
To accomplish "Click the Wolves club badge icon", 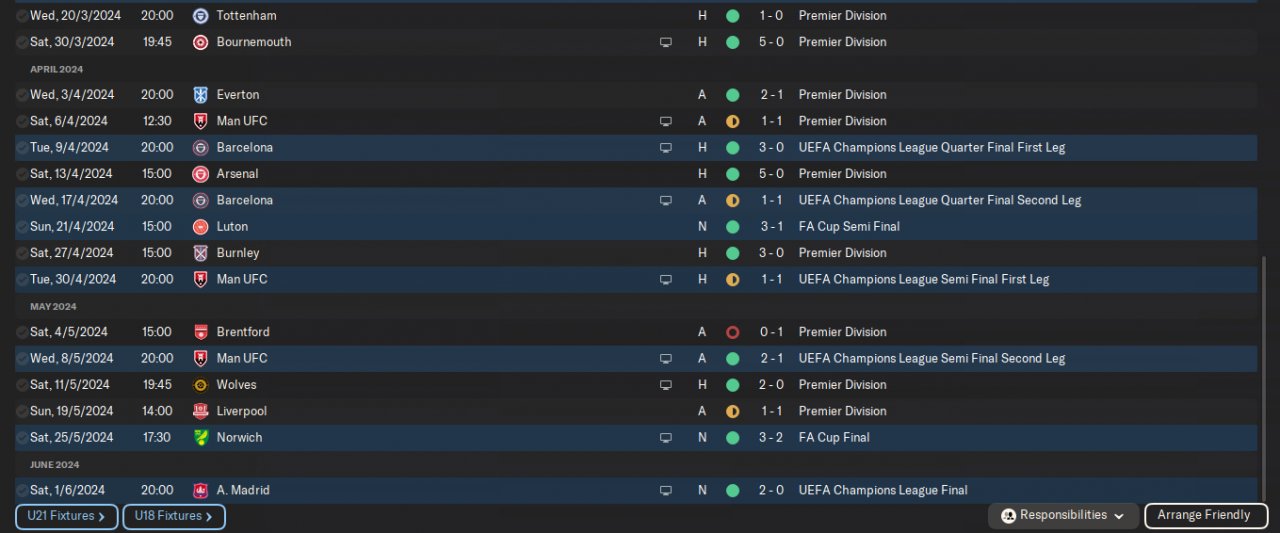I will [200, 385].
